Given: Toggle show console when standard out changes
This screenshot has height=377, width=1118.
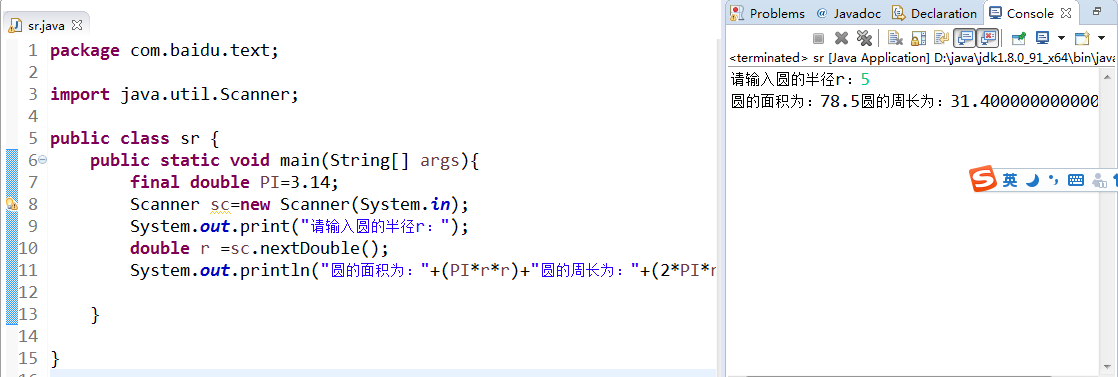Looking at the screenshot, I should (x=965, y=38).
